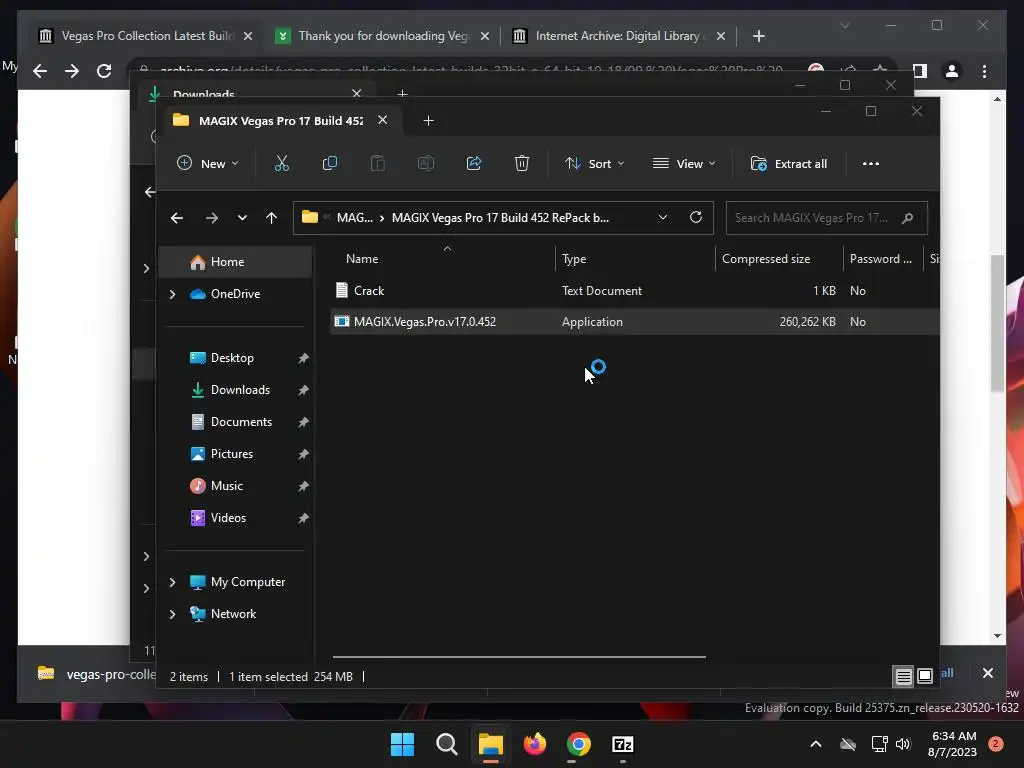Open taskbar Search
Image resolution: width=1024 pixels, height=768 pixels.
coord(447,744)
